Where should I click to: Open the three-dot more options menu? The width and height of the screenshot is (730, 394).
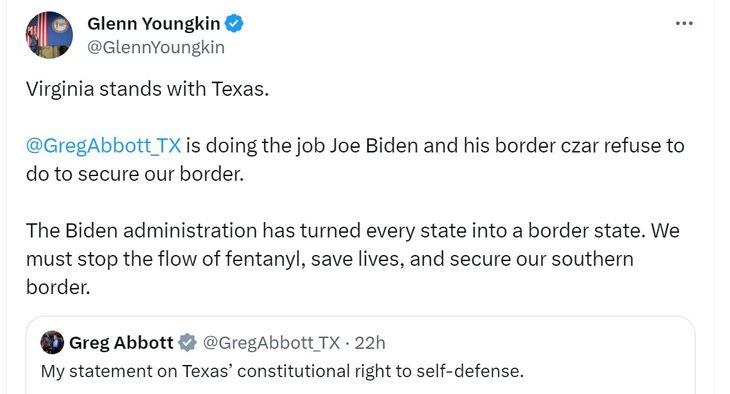pyautogui.click(x=684, y=23)
